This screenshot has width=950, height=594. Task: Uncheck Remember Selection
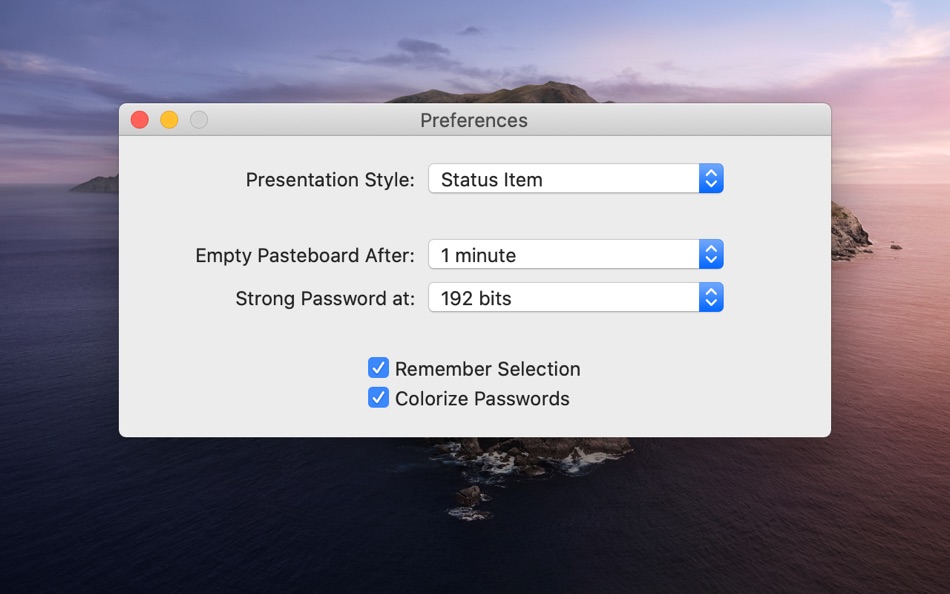coord(378,368)
